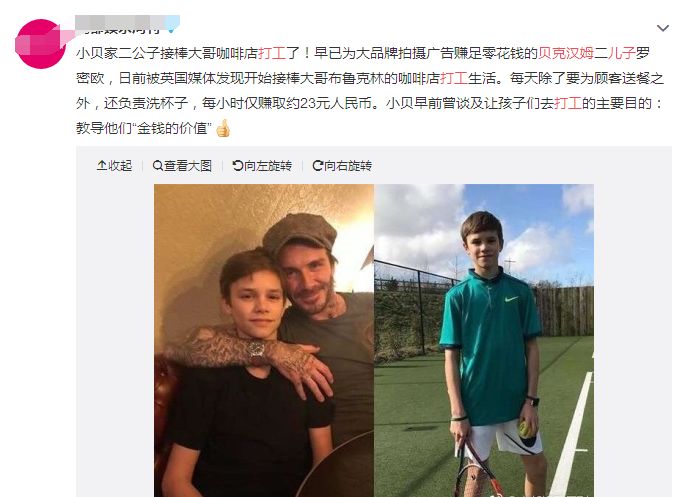Click the thumbs-up emoji in the post
This screenshot has height=497, width=687.
click(223, 128)
